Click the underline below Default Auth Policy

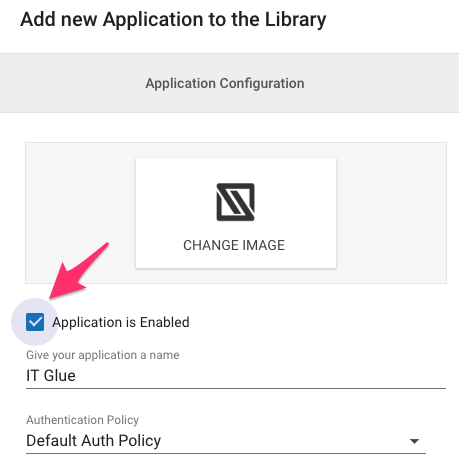pyautogui.click(x=226, y=453)
